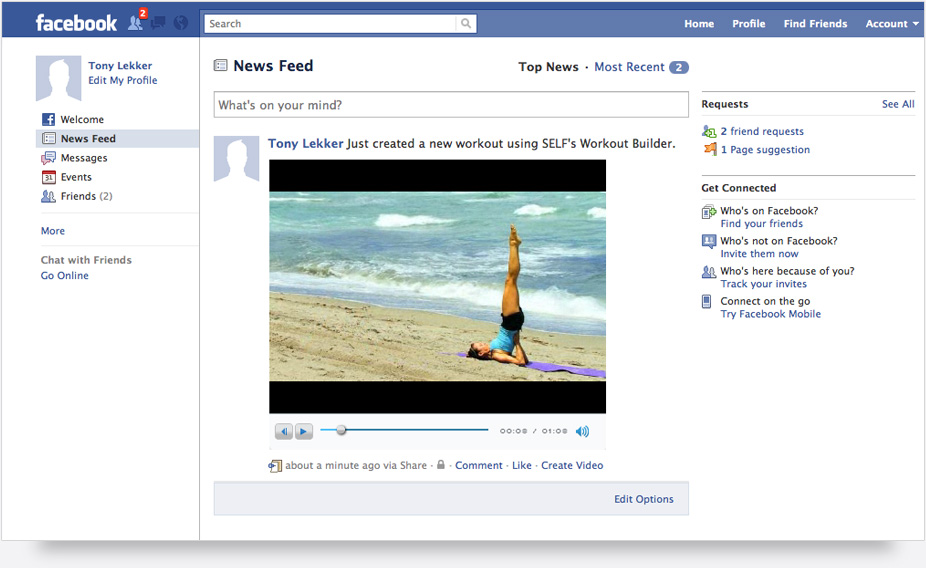Expand More in the left sidebar
Viewport: 926px width, 568px height.
[x=53, y=231]
